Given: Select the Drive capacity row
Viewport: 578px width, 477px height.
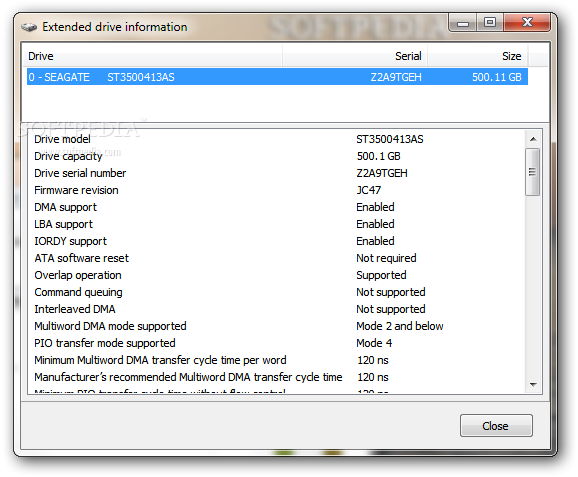Looking at the screenshot, I should pos(276,156).
